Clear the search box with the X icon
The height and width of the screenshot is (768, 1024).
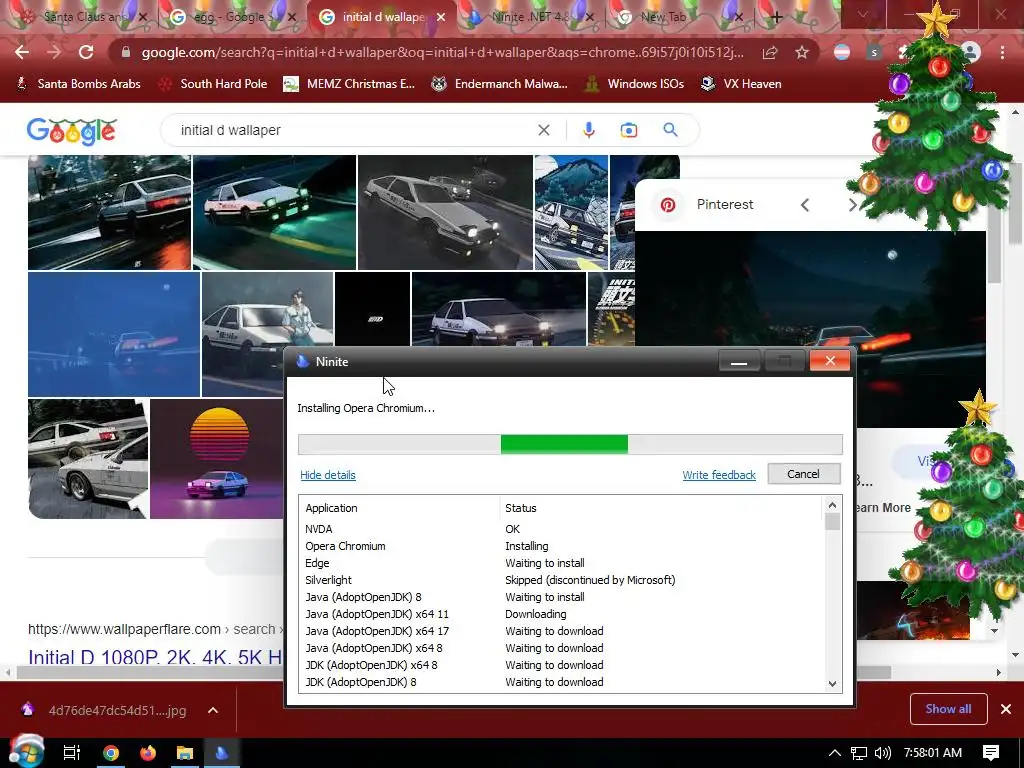click(543, 130)
